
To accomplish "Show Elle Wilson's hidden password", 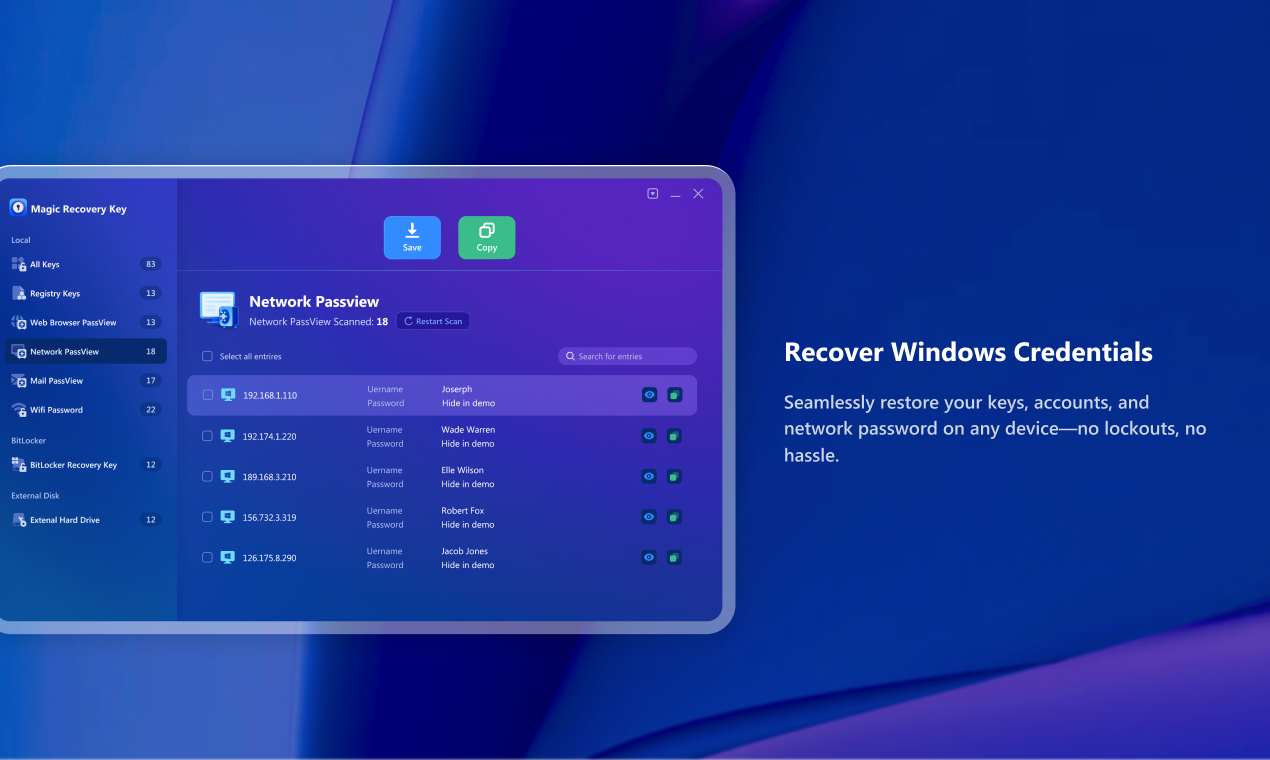I will [649, 476].
